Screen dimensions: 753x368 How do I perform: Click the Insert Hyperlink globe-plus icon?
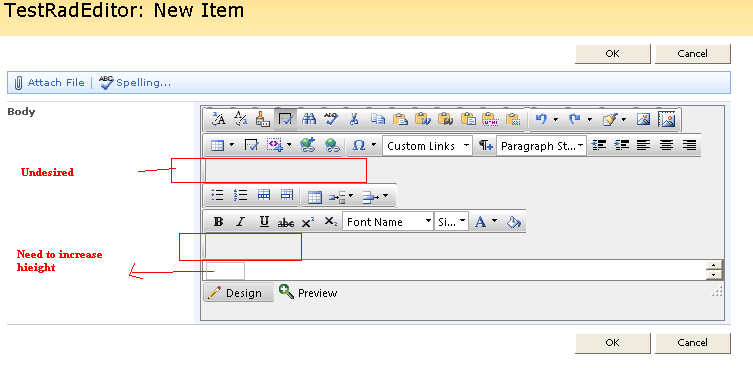click(308, 146)
